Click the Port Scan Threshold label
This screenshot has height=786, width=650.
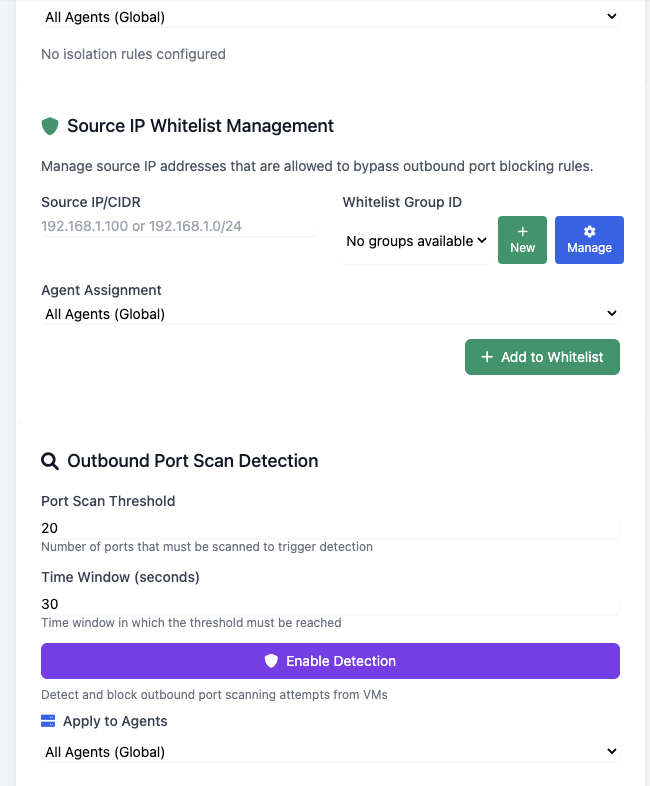[108, 501]
